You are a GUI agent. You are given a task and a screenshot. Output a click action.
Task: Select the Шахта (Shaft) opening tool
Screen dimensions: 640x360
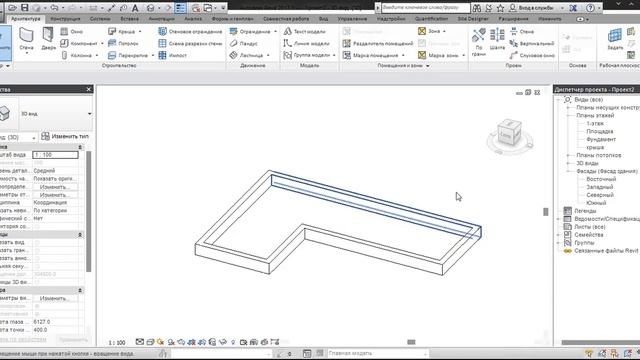coord(497,40)
